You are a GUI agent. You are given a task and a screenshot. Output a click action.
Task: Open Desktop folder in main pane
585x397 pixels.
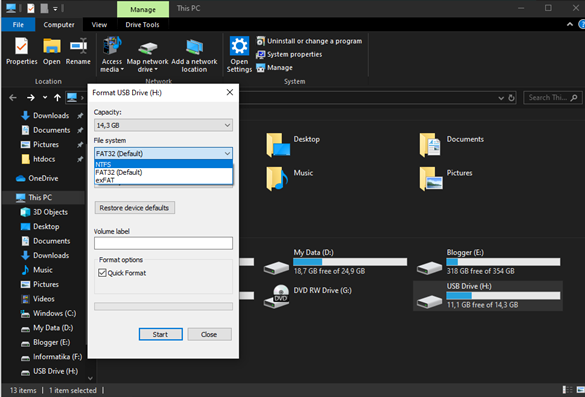pos(293,145)
